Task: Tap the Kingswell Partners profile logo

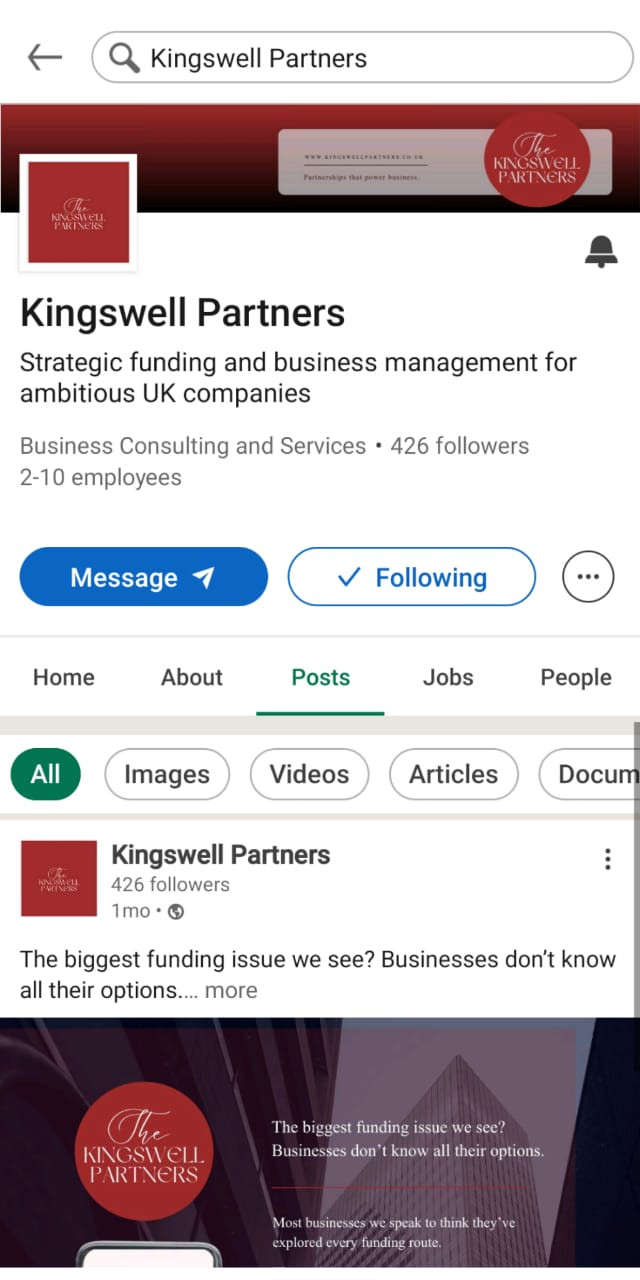Action: [78, 213]
